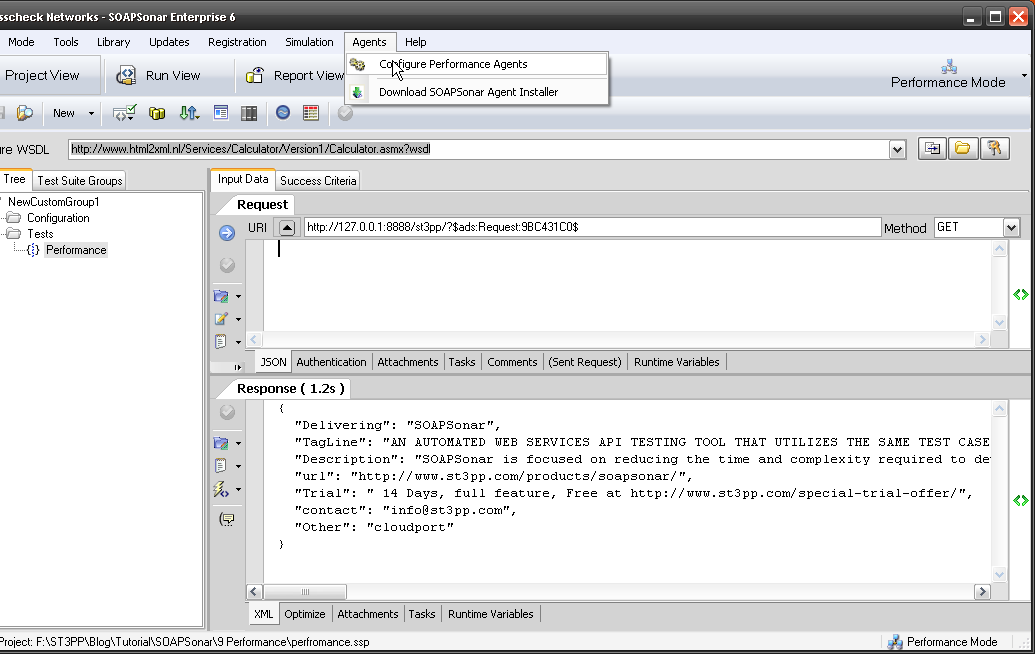Click the WSDL address input field
This screenshot has width=1035, height=654.
click(479, 149)
